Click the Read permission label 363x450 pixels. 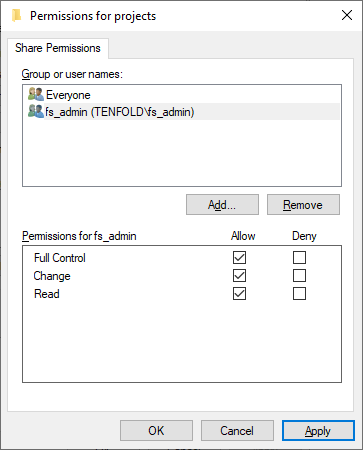[x=47, y=294]
